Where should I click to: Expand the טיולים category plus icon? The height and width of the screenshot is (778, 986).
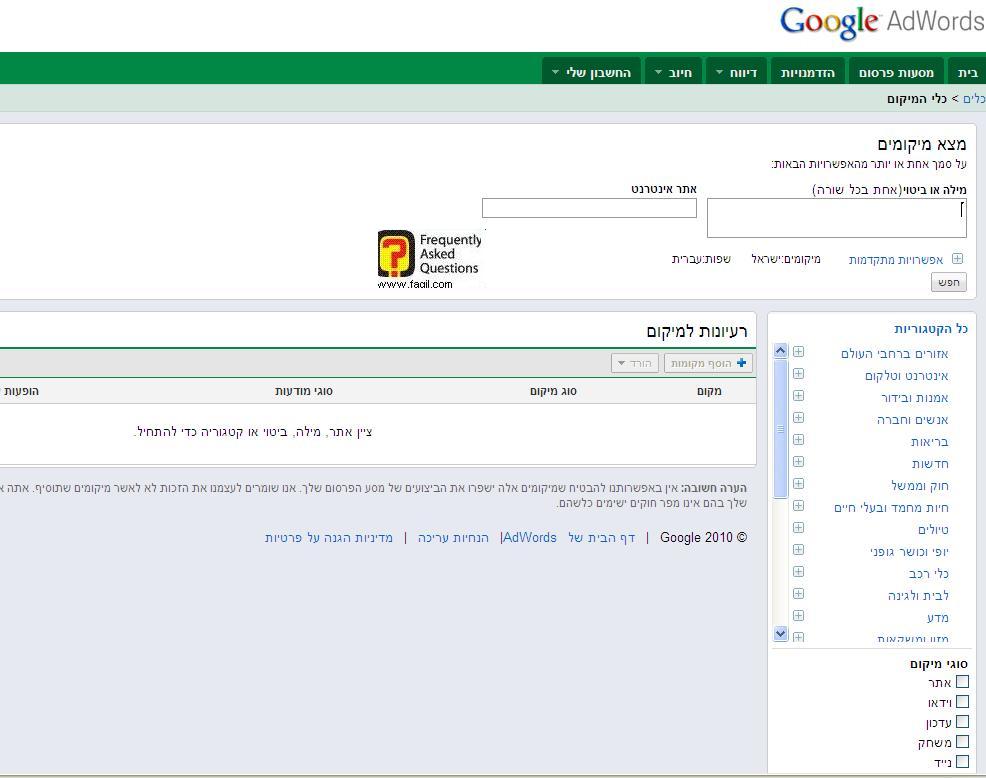coord(799,528)
